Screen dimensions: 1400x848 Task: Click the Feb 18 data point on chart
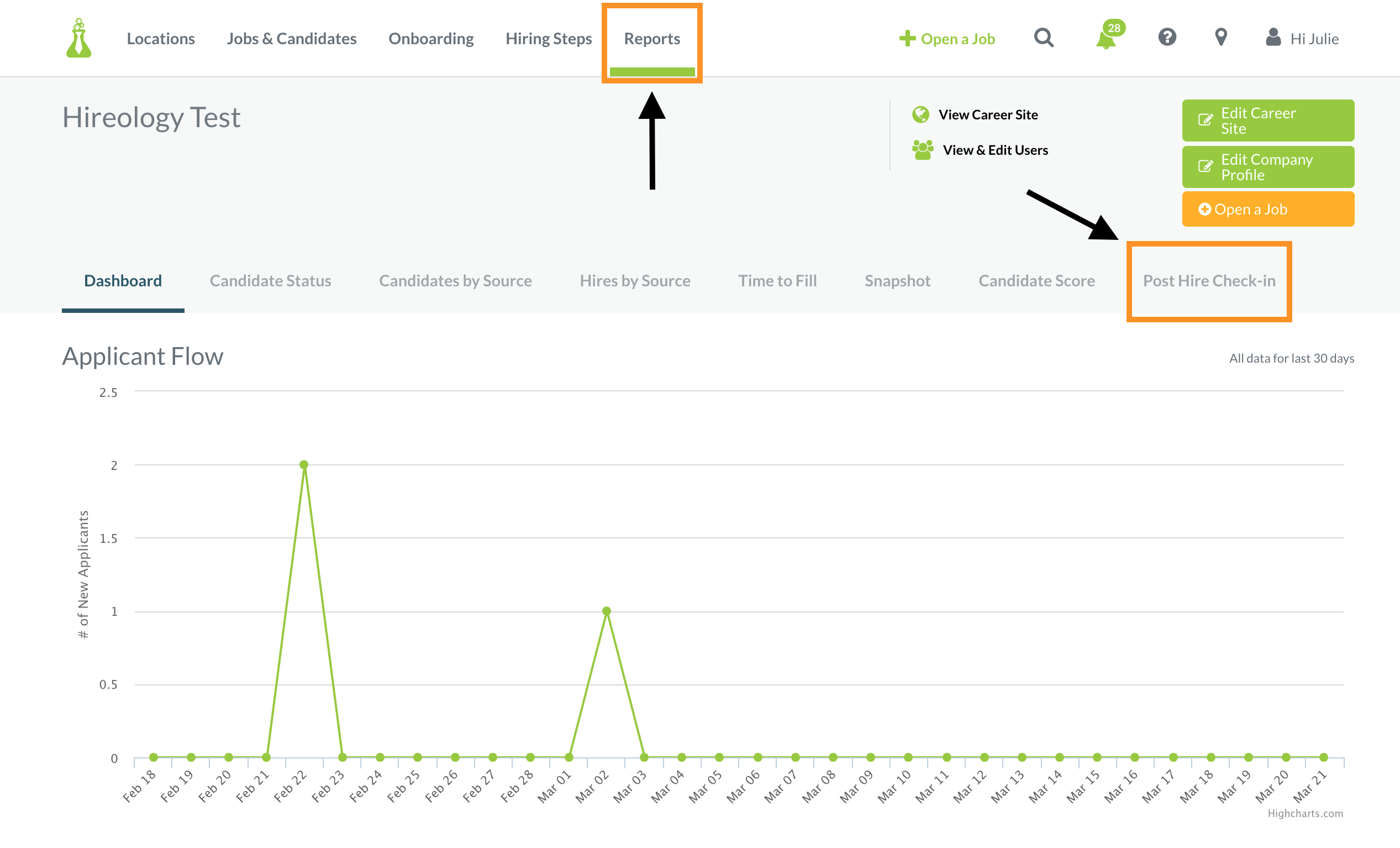pos(154,757)
